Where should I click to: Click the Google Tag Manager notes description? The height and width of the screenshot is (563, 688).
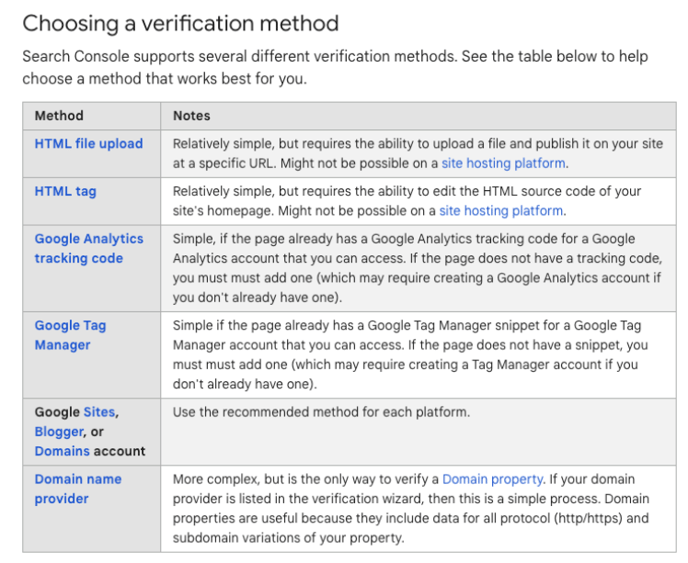(410, 354)
